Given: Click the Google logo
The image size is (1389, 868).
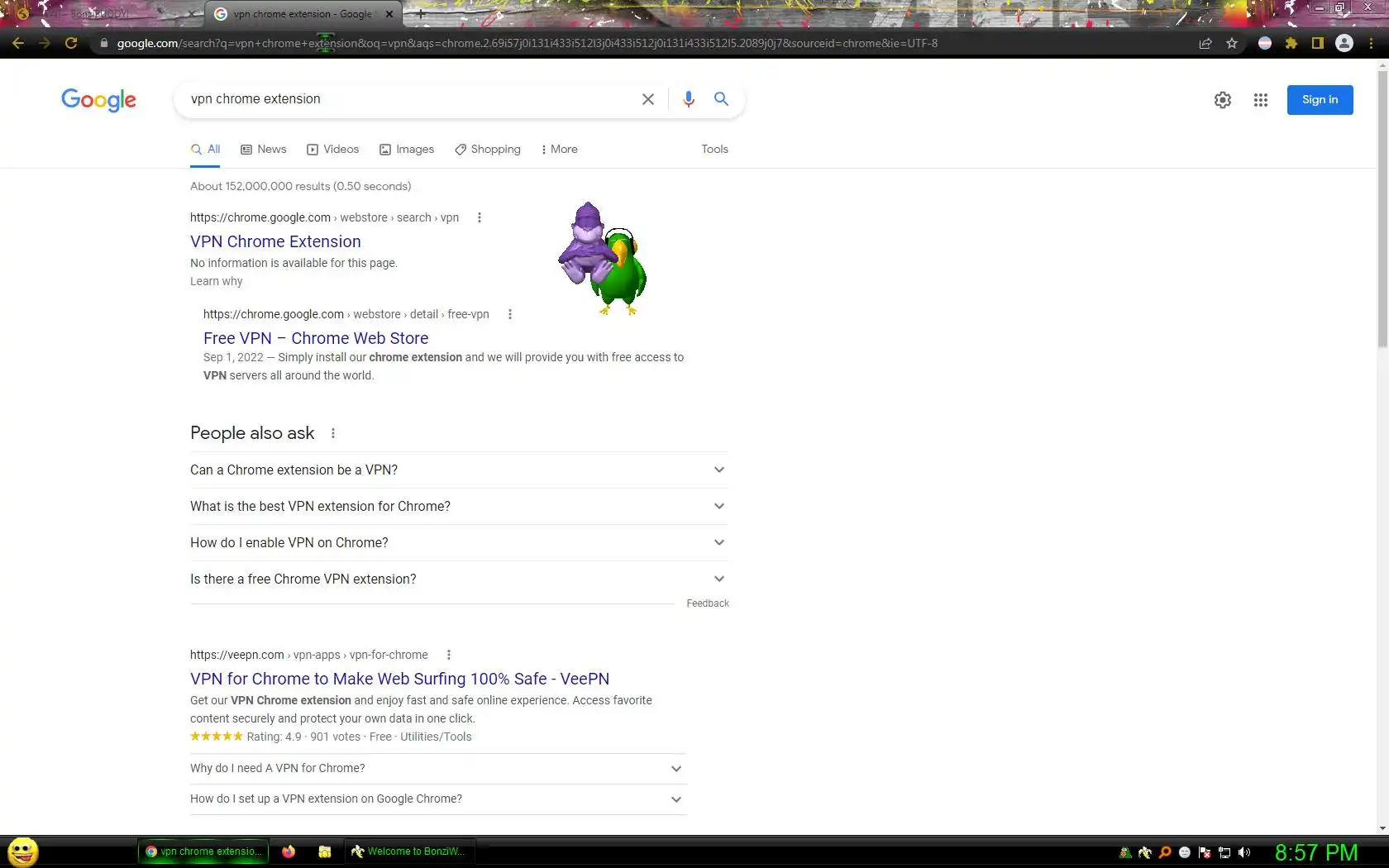Looking at the screenshot, I should 98,100.
